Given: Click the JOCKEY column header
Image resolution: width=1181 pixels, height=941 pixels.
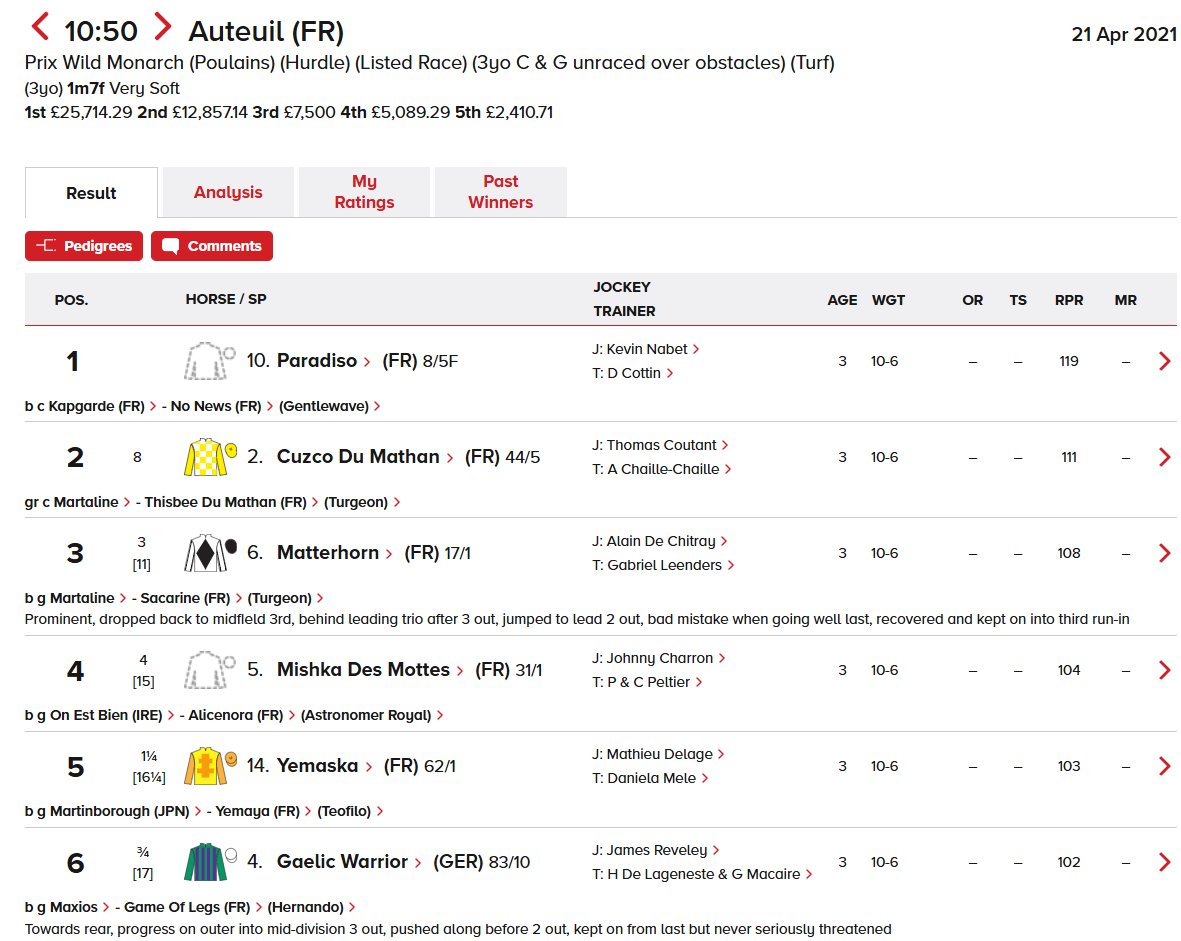Looking at the screenshot, I should pyautogui.click(x=622, y=287).
